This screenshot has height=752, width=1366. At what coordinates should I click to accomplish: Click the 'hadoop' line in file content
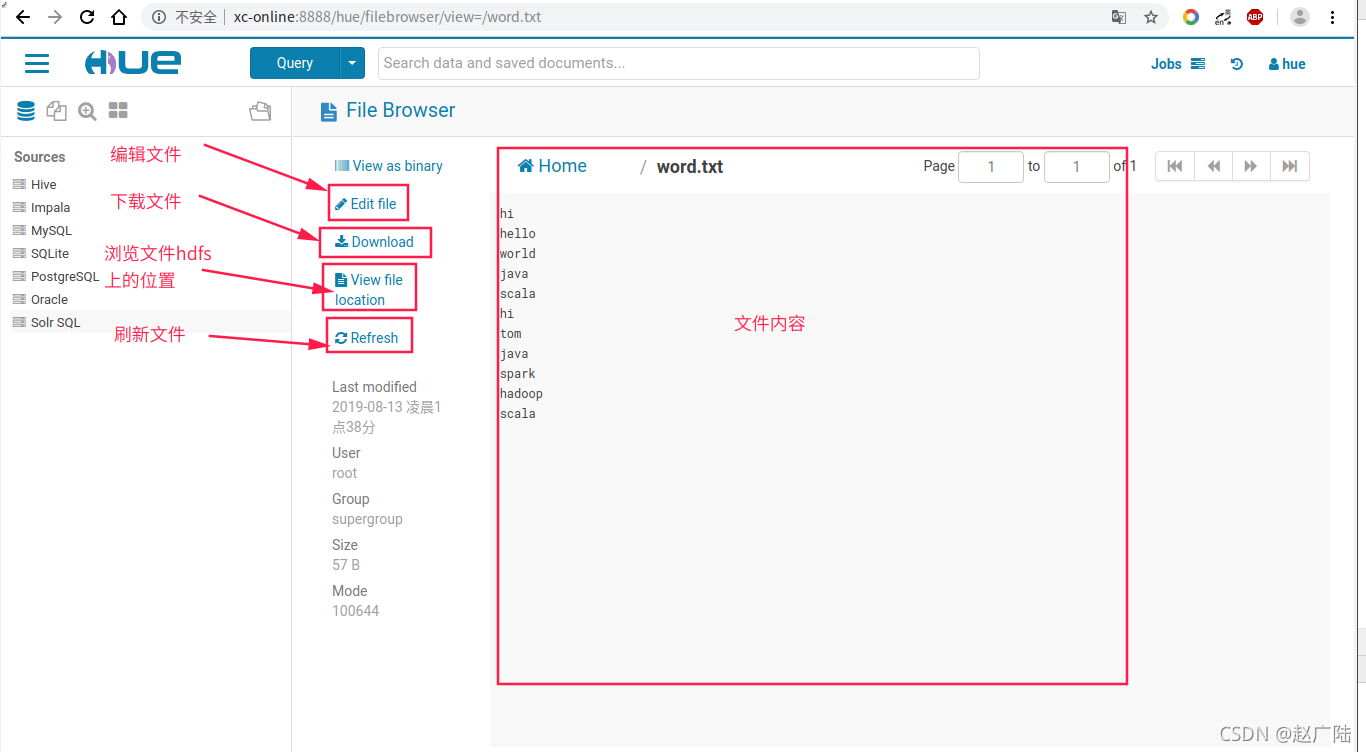521,394
